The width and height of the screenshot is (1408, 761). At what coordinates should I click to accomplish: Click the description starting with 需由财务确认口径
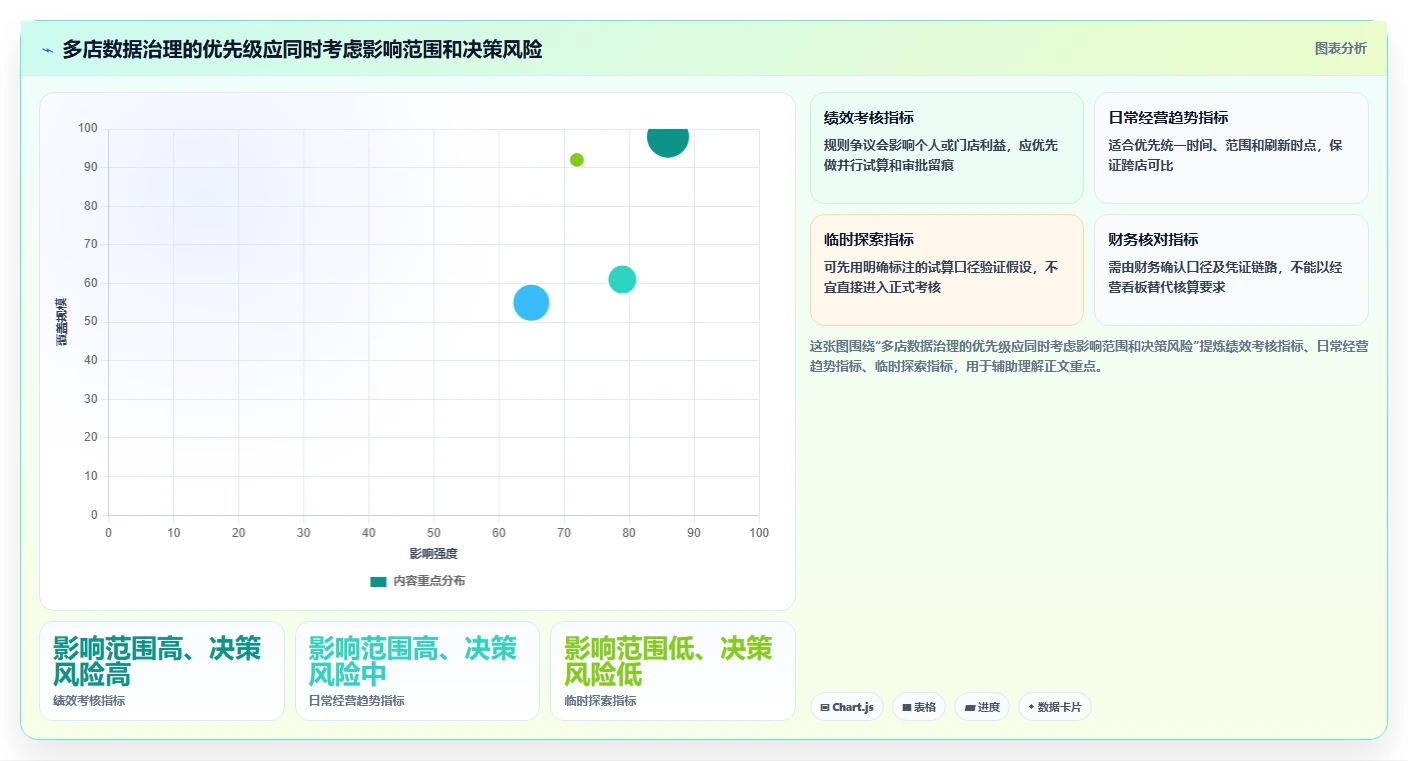tap(1225, 277)
